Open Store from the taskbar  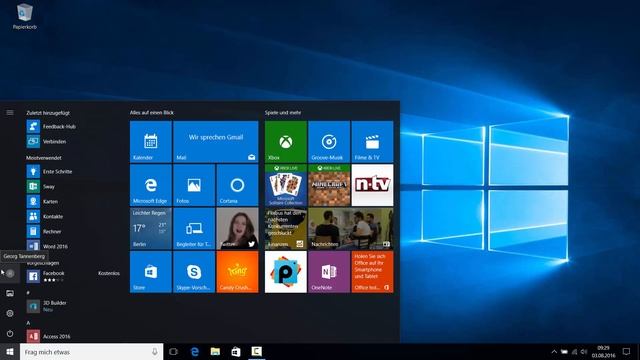tap(236, 351)
